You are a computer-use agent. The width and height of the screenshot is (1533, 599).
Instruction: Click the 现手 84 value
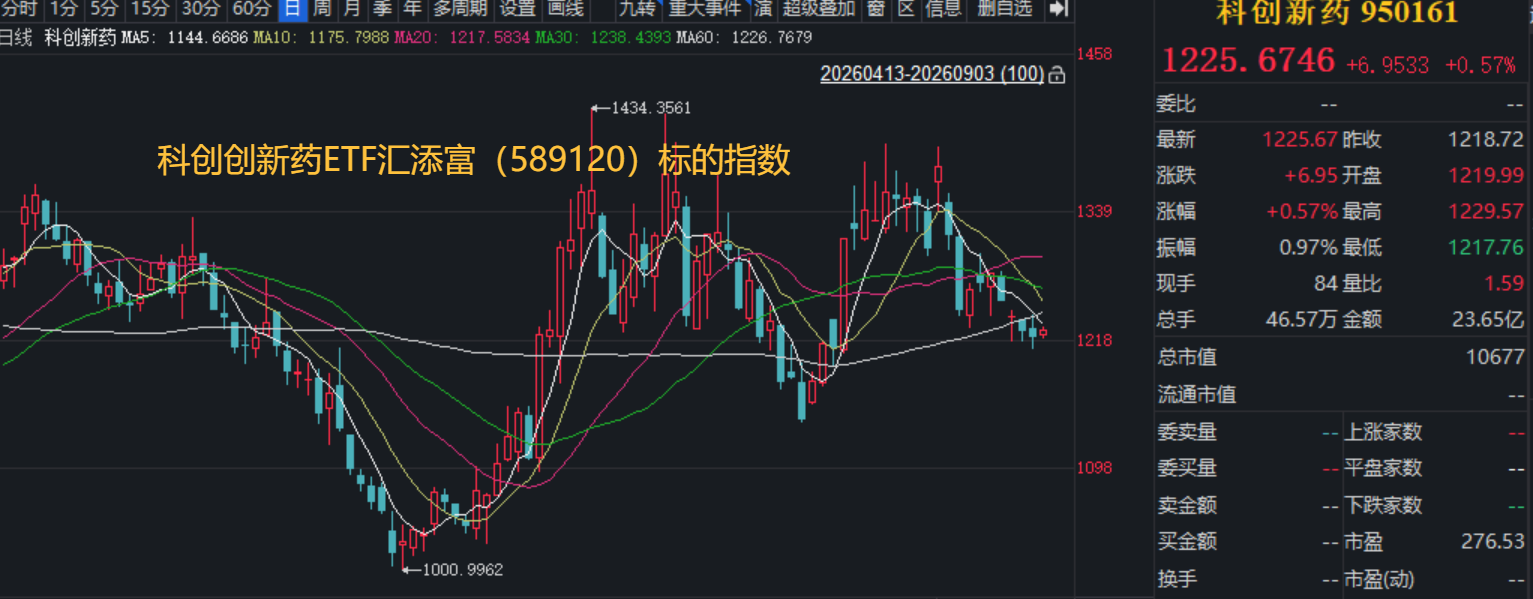pyautogui.click(x=1326, y=284)
